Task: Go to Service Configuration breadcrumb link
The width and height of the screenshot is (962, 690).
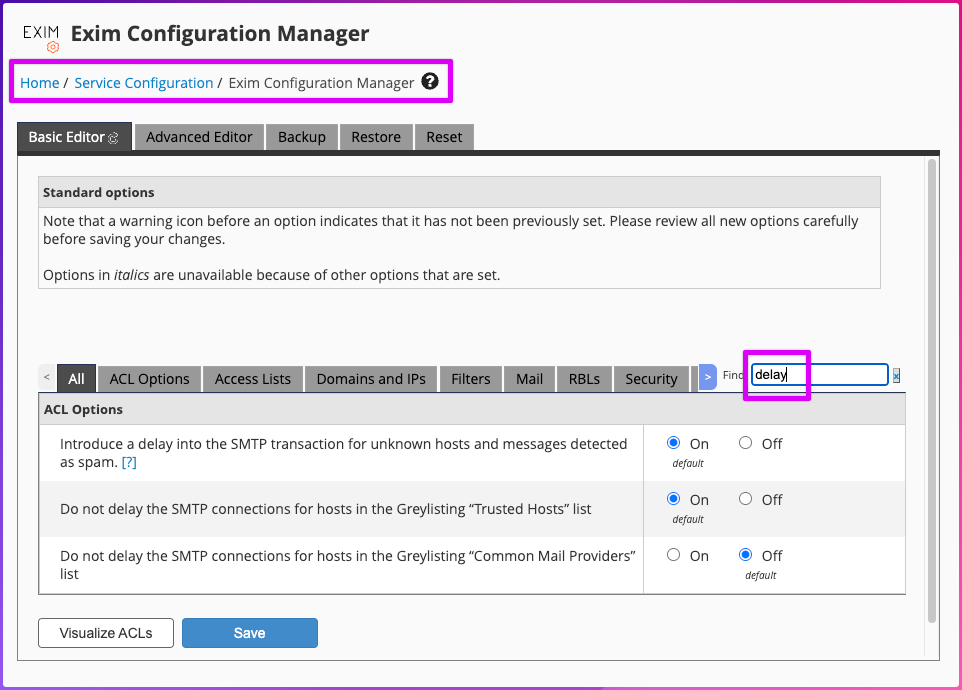Action: point(144,83)
